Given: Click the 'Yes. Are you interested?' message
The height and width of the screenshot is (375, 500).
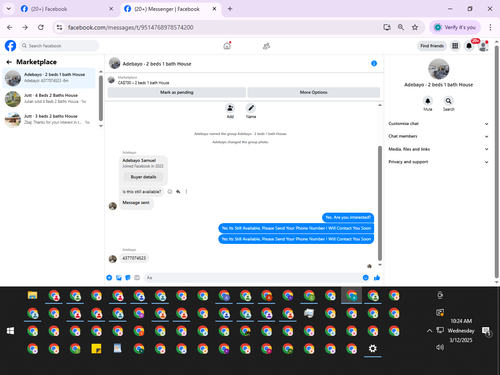Looking at the screenshot, I should pyautogui.click(x=348, y=217).
